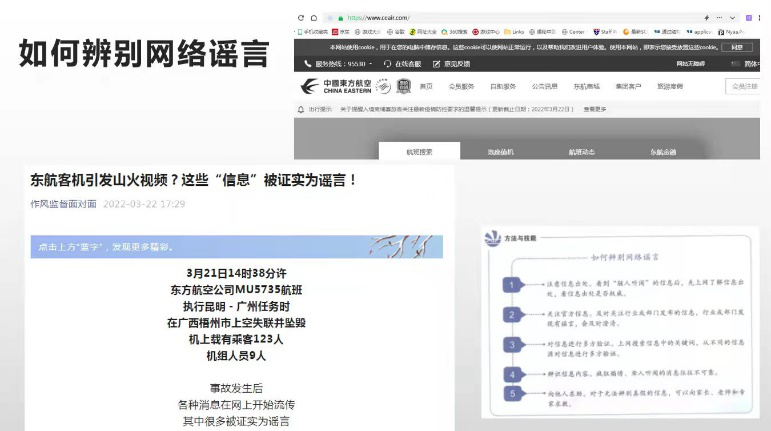Click the China Eastern logo
This screenshot has height=431, width=771.
pyautogui.click(x=339, y=86)
